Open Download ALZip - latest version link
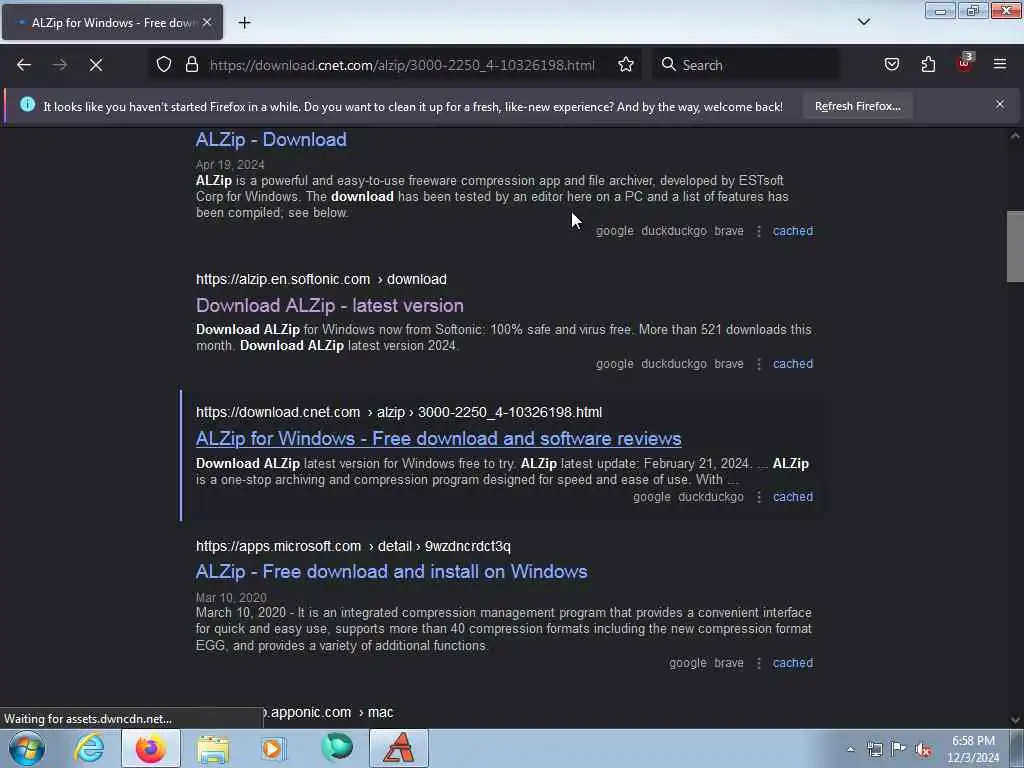 [x=330, y=306]
